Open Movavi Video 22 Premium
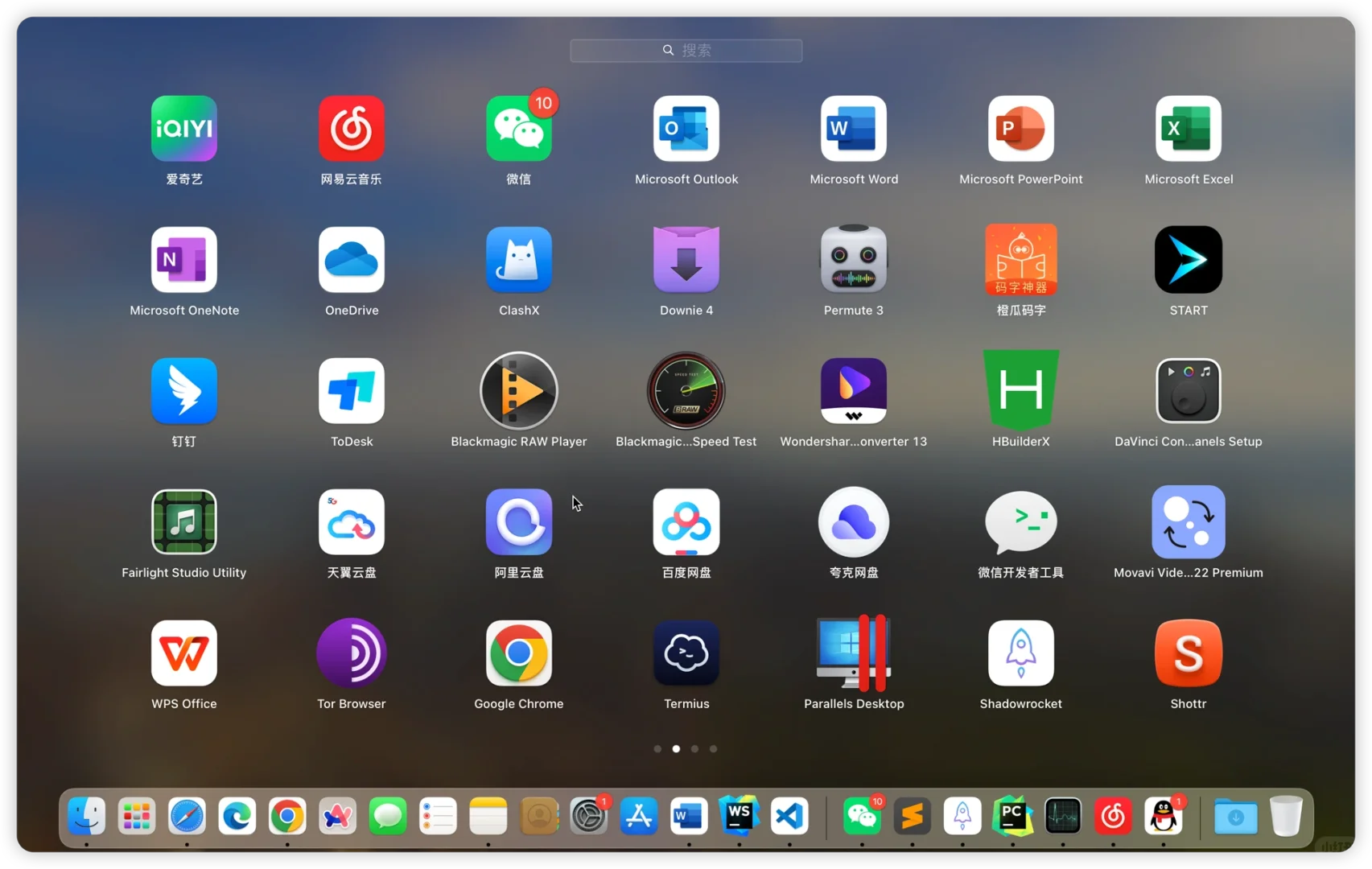Image resolution: width=1372 pixels, height=869 pixels. (1189, 522)
